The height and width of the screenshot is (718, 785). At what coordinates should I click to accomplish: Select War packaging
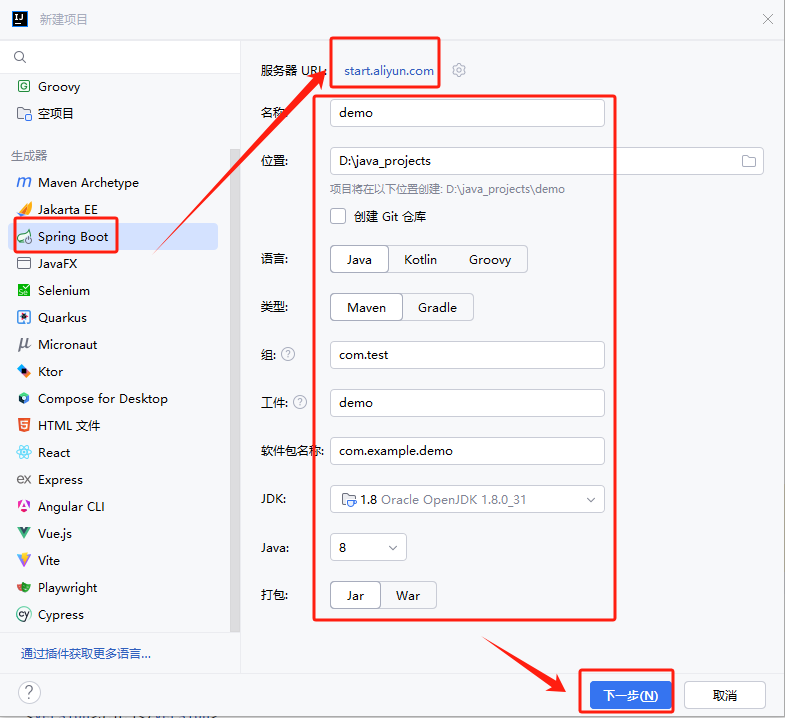point(408,595)
